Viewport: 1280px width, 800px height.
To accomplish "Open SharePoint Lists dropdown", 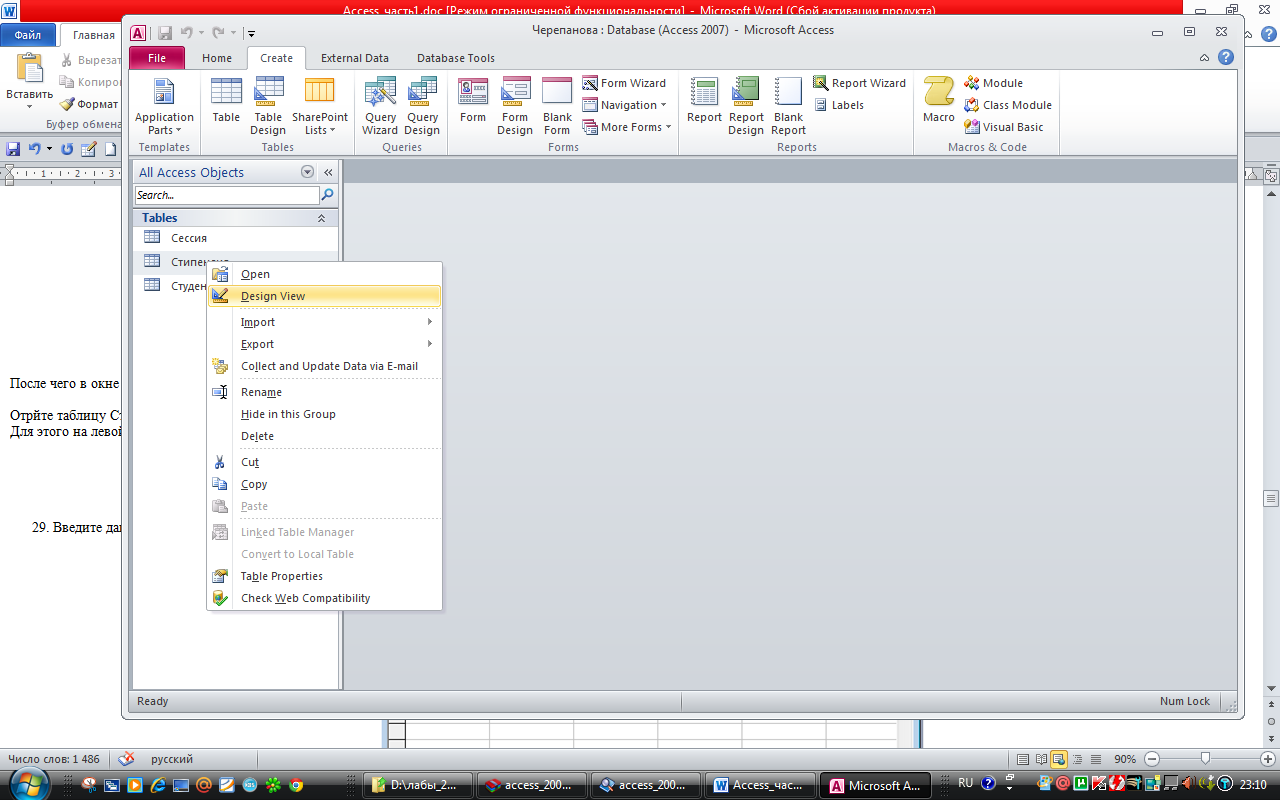I will (x=320, y=106).
